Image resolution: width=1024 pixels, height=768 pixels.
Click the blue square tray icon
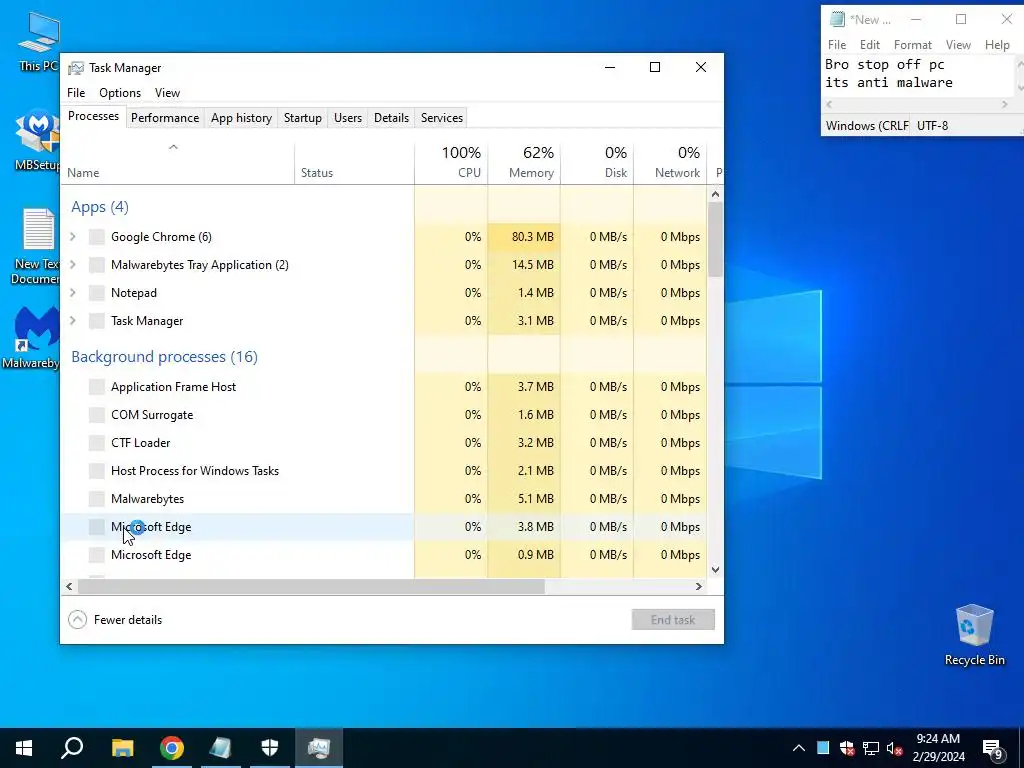pos(823,748)
